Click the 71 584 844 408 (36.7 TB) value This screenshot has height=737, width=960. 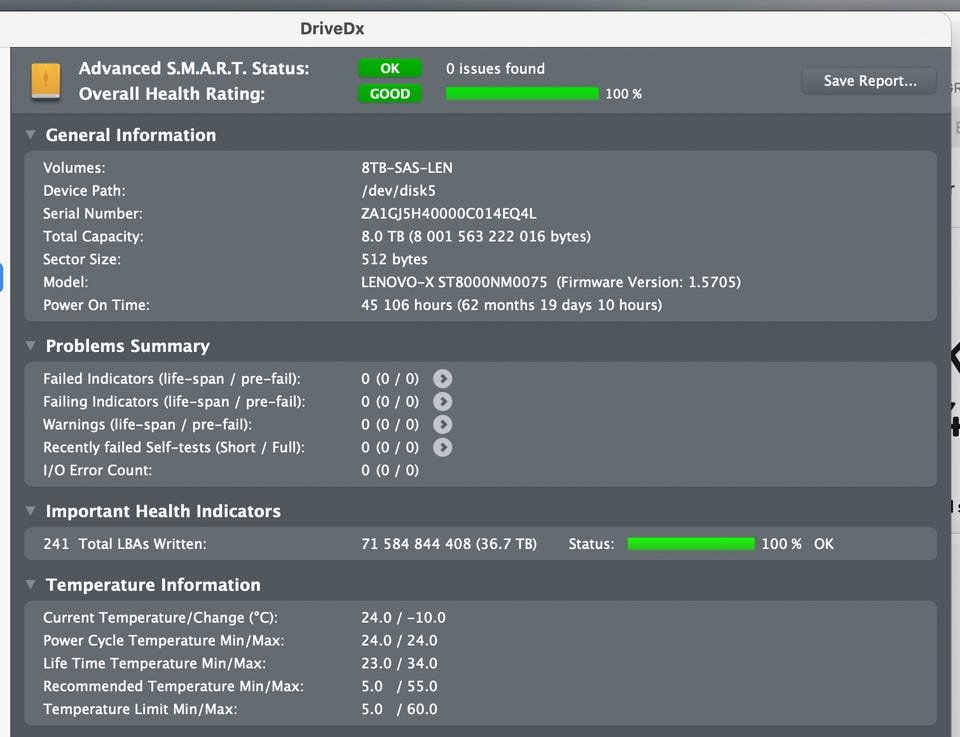tap(449, 544)
